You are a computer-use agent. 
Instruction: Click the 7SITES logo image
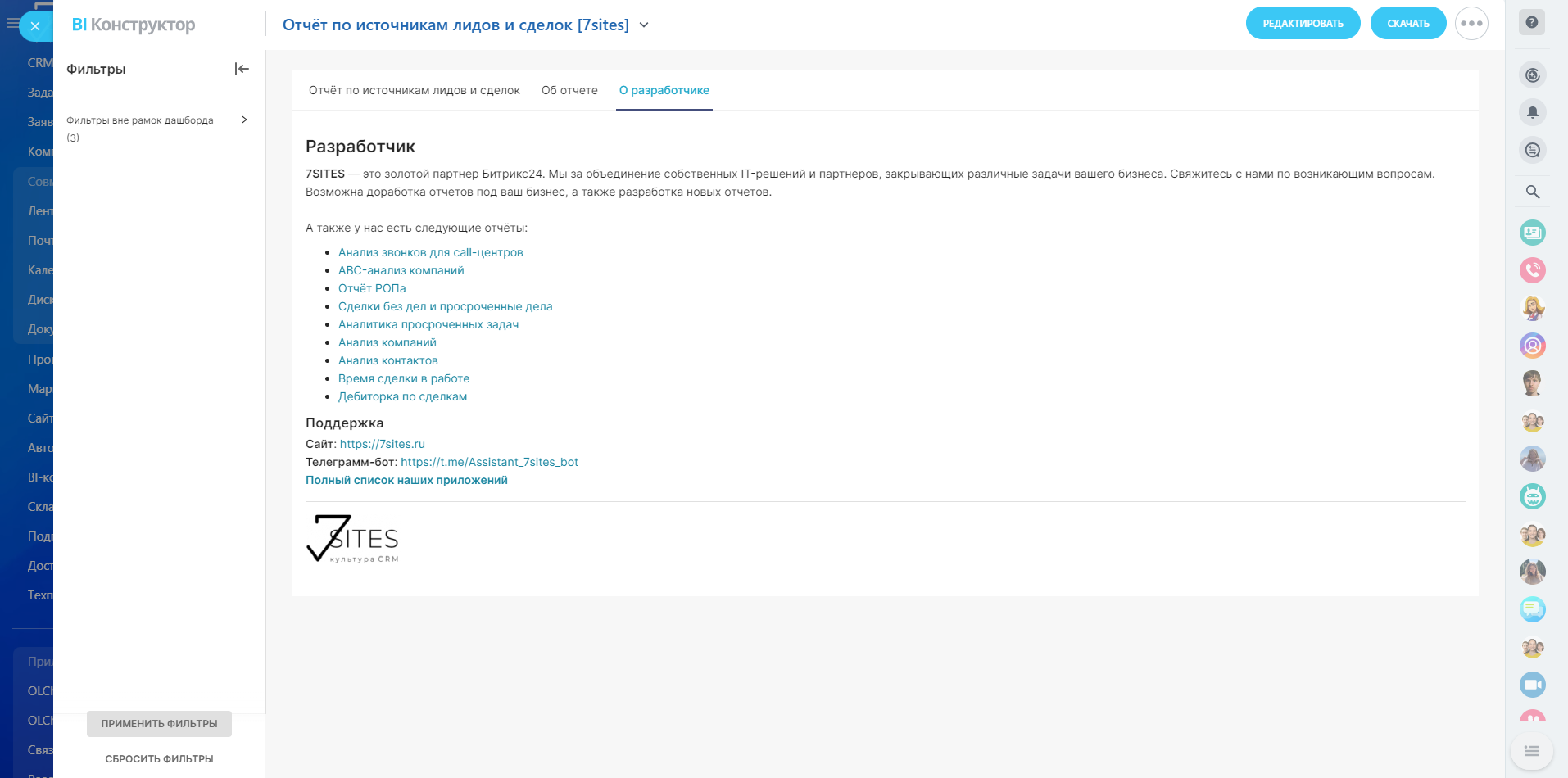pyautogui.click(x=353, y=539)
